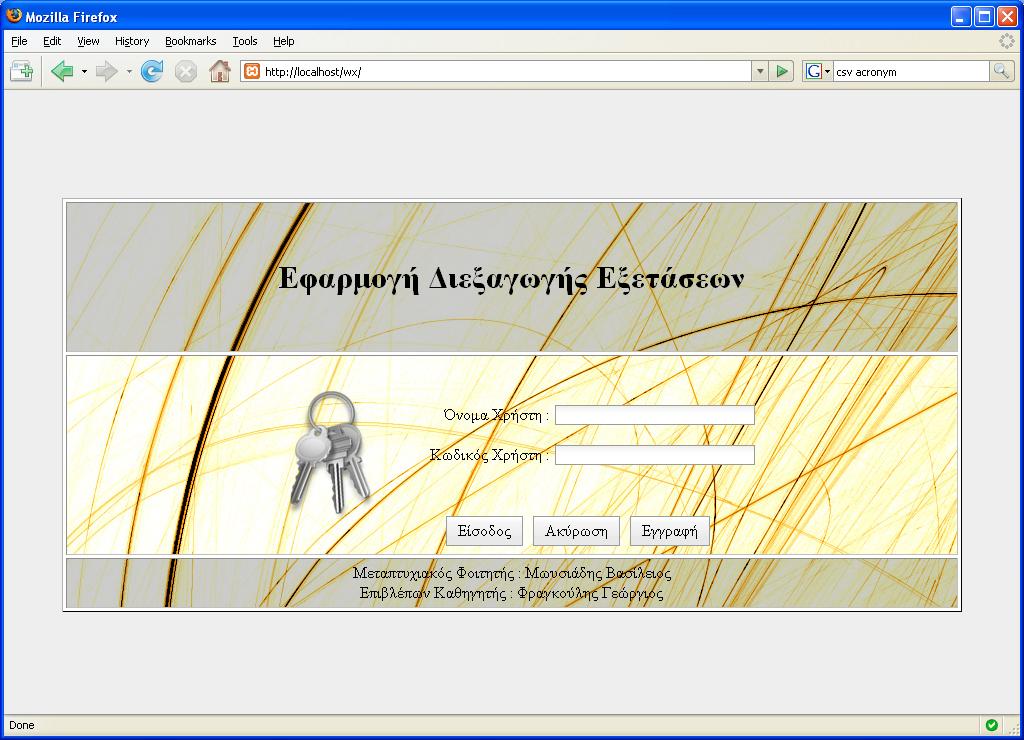Open the Edit menu
The image size is (1024, 740).
pyautogui.click(x=52, y=41)
